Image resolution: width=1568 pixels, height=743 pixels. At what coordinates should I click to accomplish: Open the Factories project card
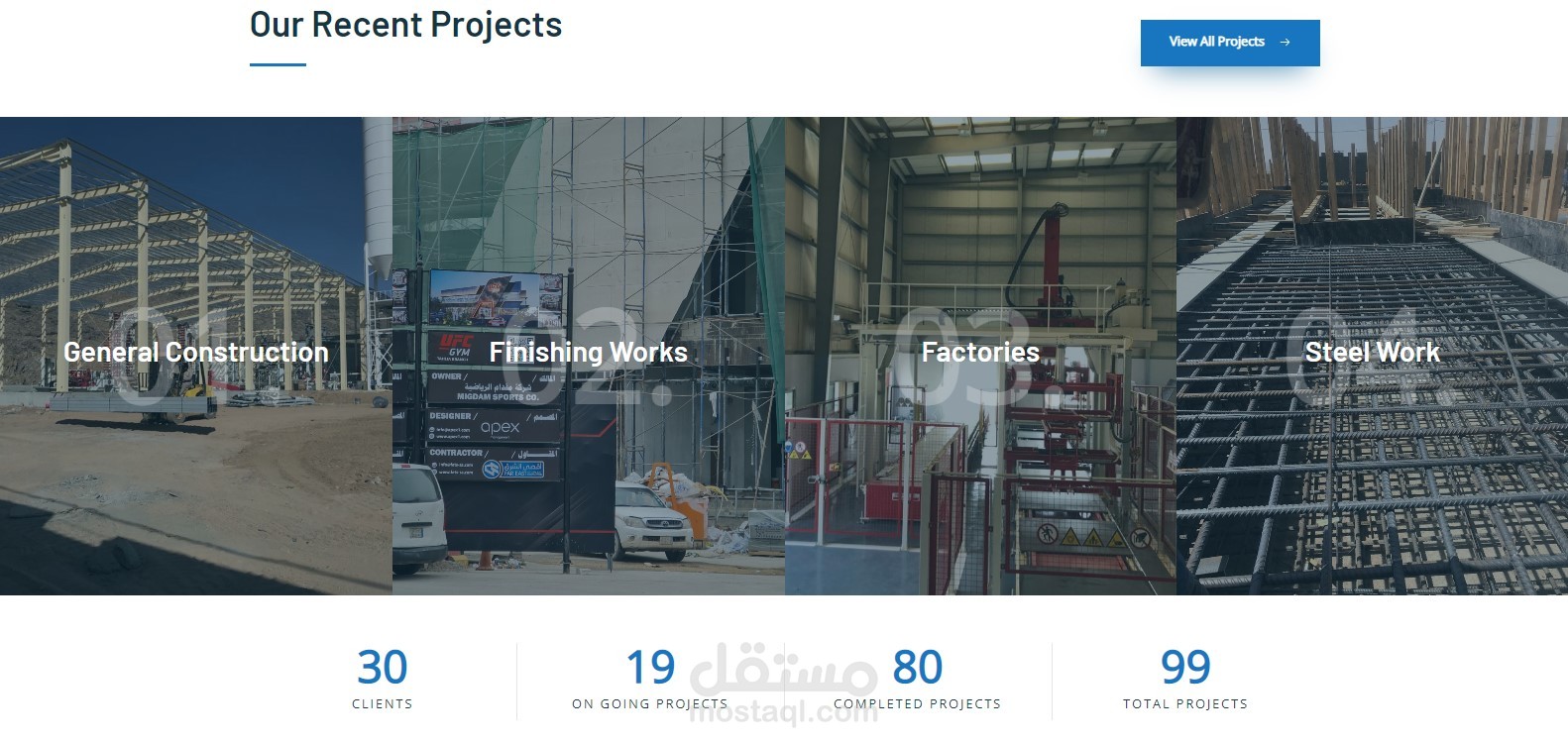[980, 356]
